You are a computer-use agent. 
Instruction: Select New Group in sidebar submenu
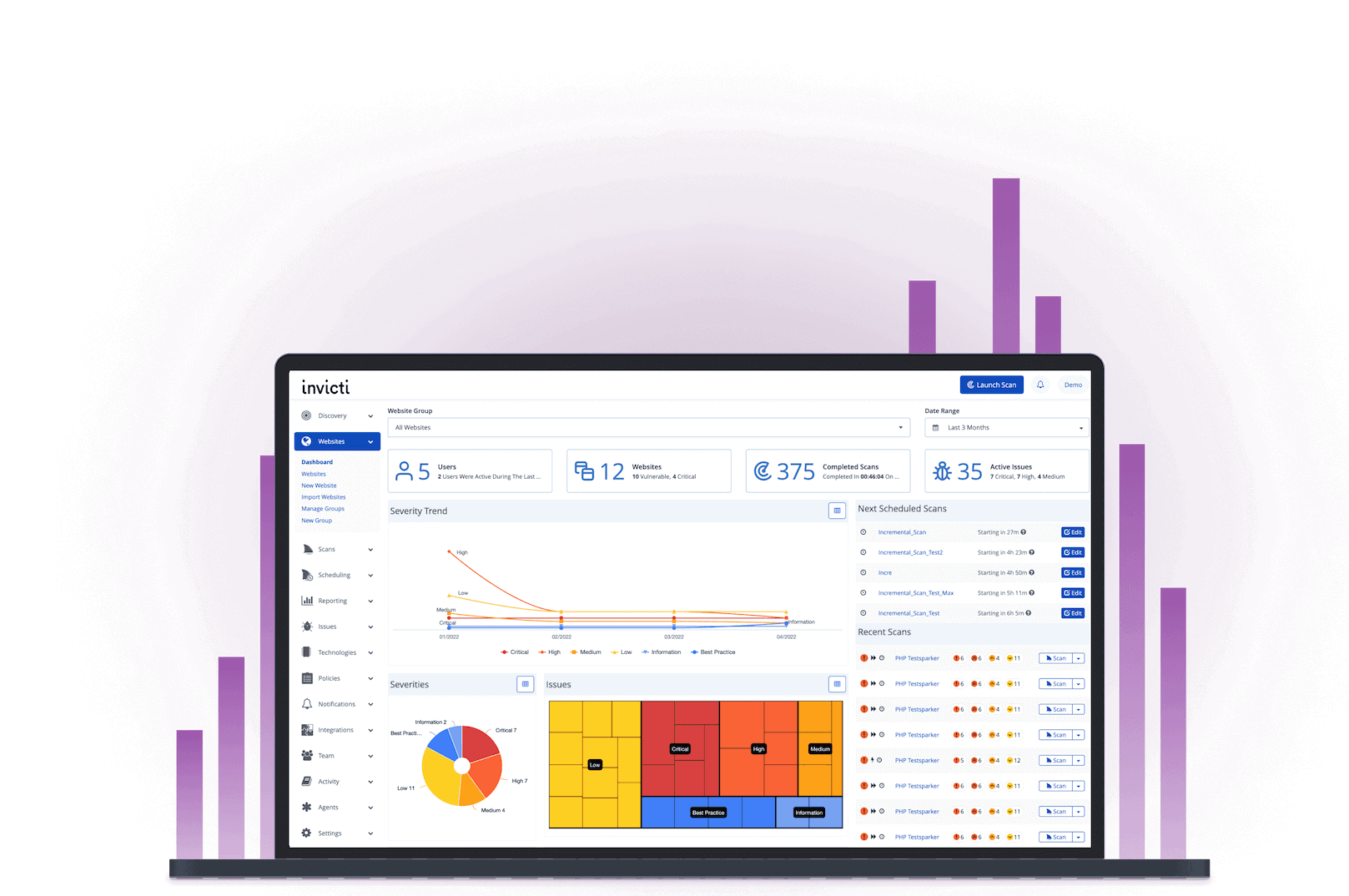317,521
